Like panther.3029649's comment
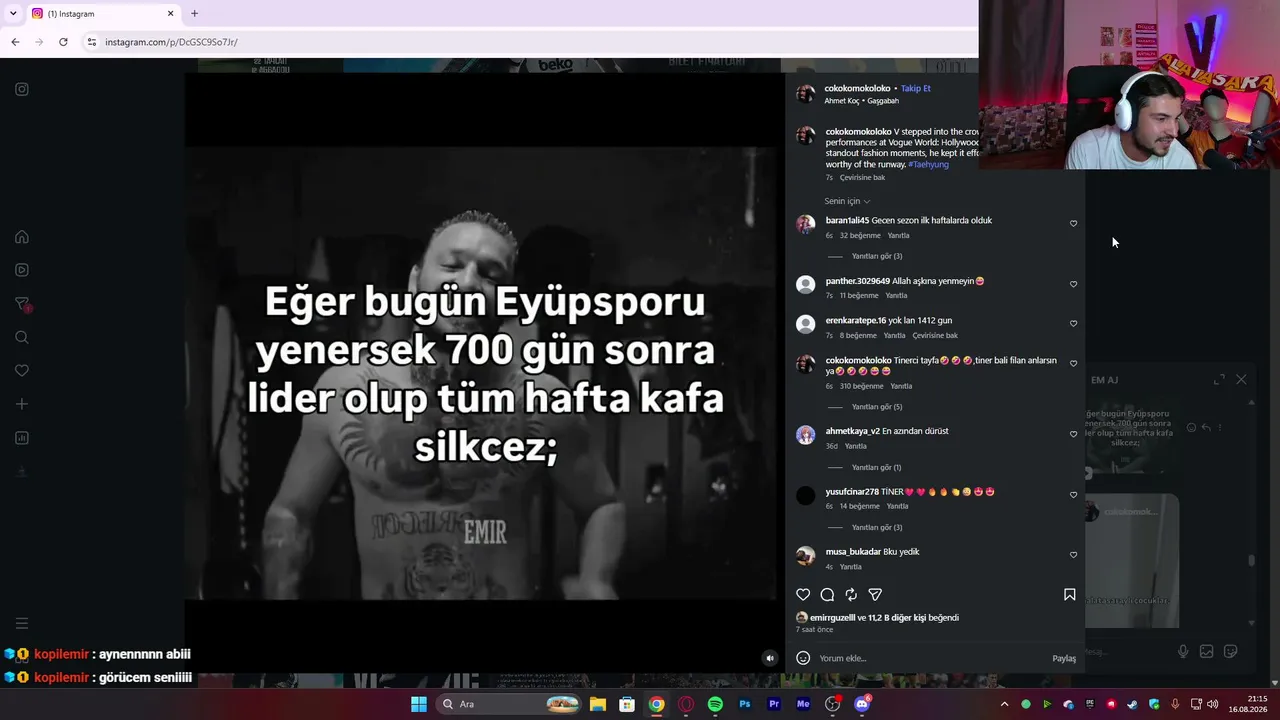The image size is (1280, 720). pyautogui.click(x=1073, y=284)
